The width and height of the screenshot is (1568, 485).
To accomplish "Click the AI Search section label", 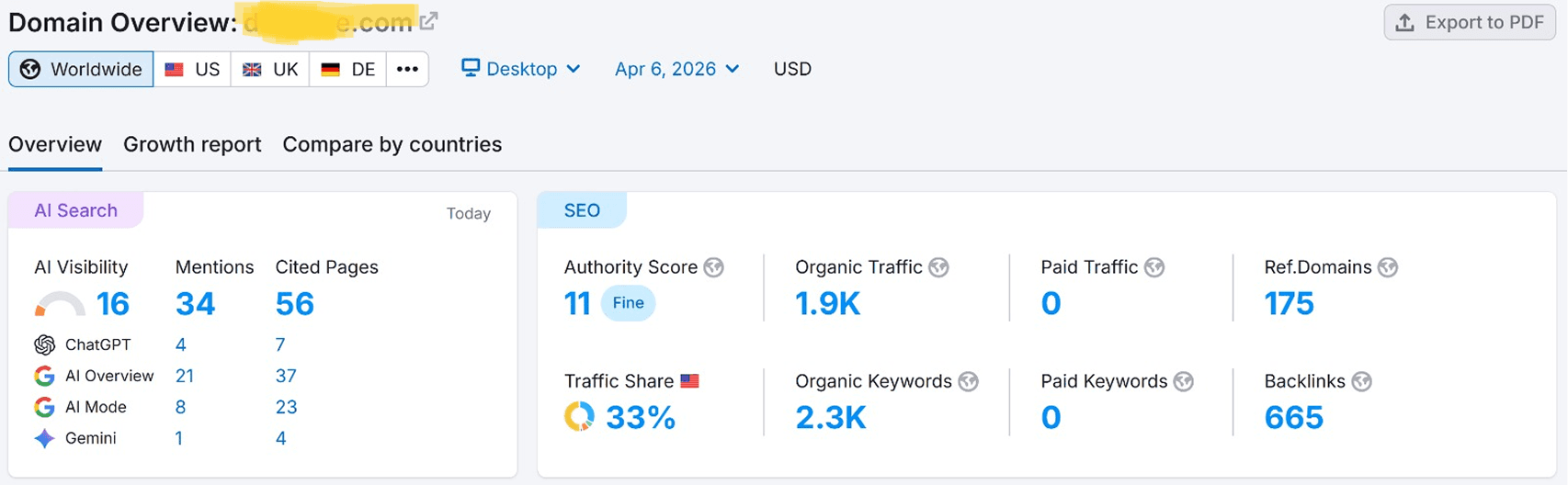I will pos(75,210).
